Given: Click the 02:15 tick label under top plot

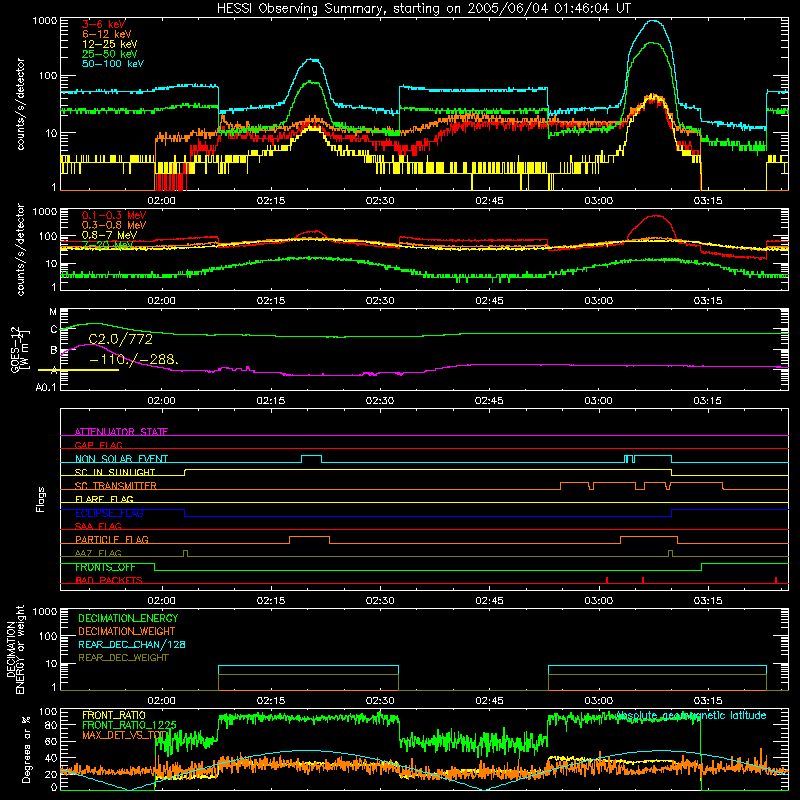Looking at the screenshot, I should click(x=270, y=201).
